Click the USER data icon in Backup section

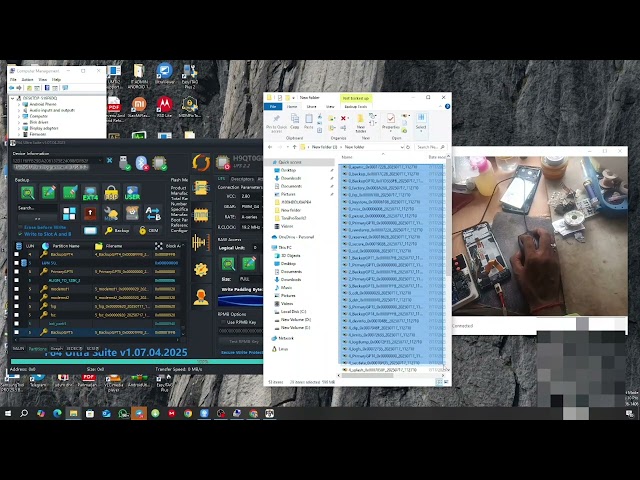132,193
